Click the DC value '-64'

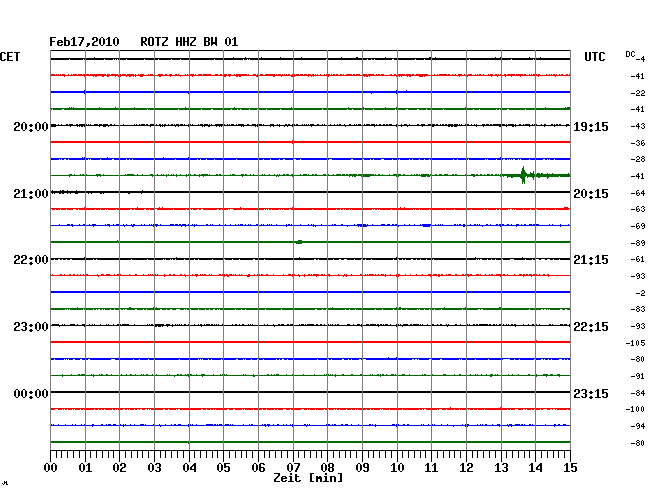(x=638, y=193)
